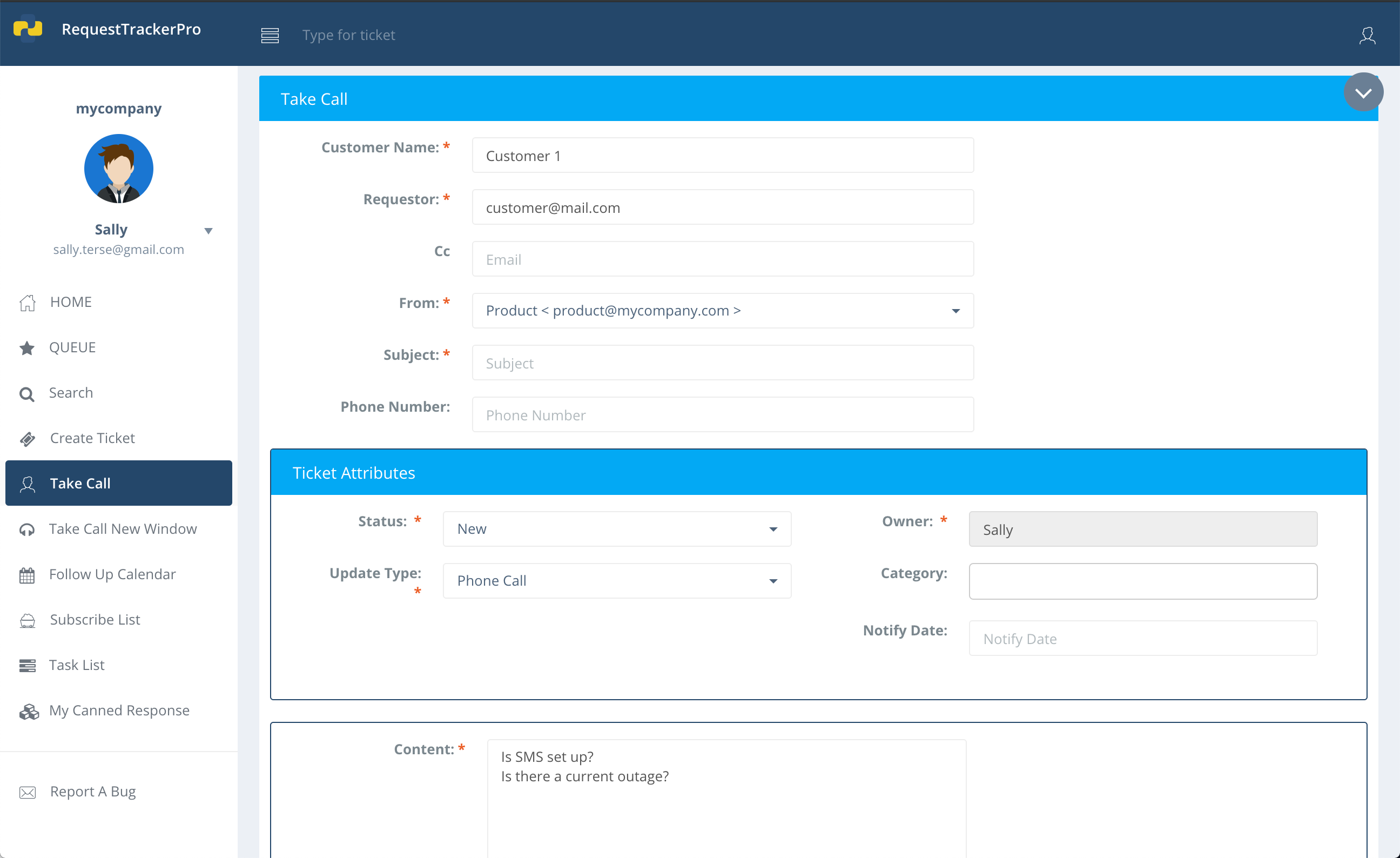1400x858 pixels.
Task: Select Take Call menu item
Action: (x=118, y=483)
